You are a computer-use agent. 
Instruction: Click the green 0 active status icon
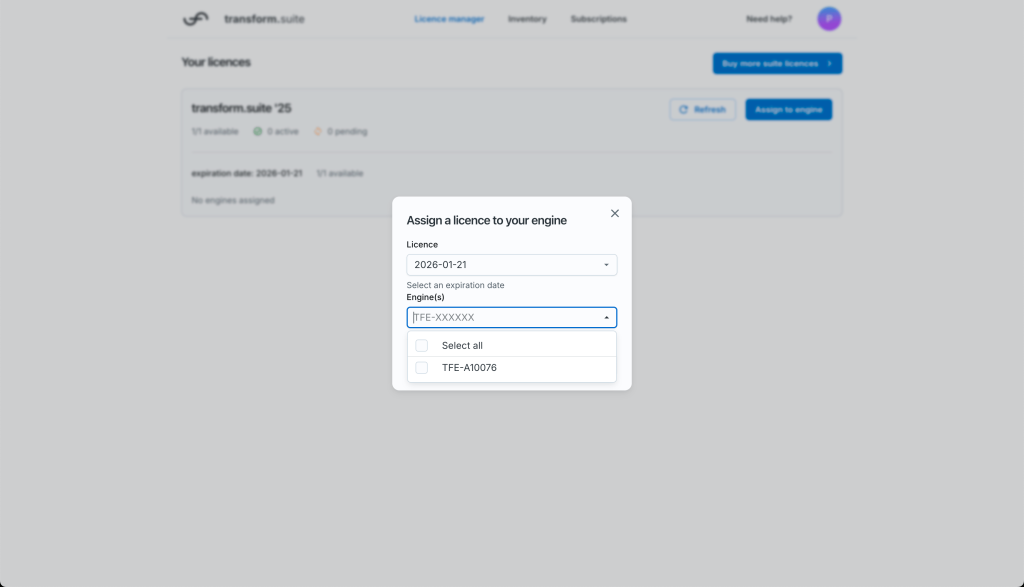coord(257,131)
